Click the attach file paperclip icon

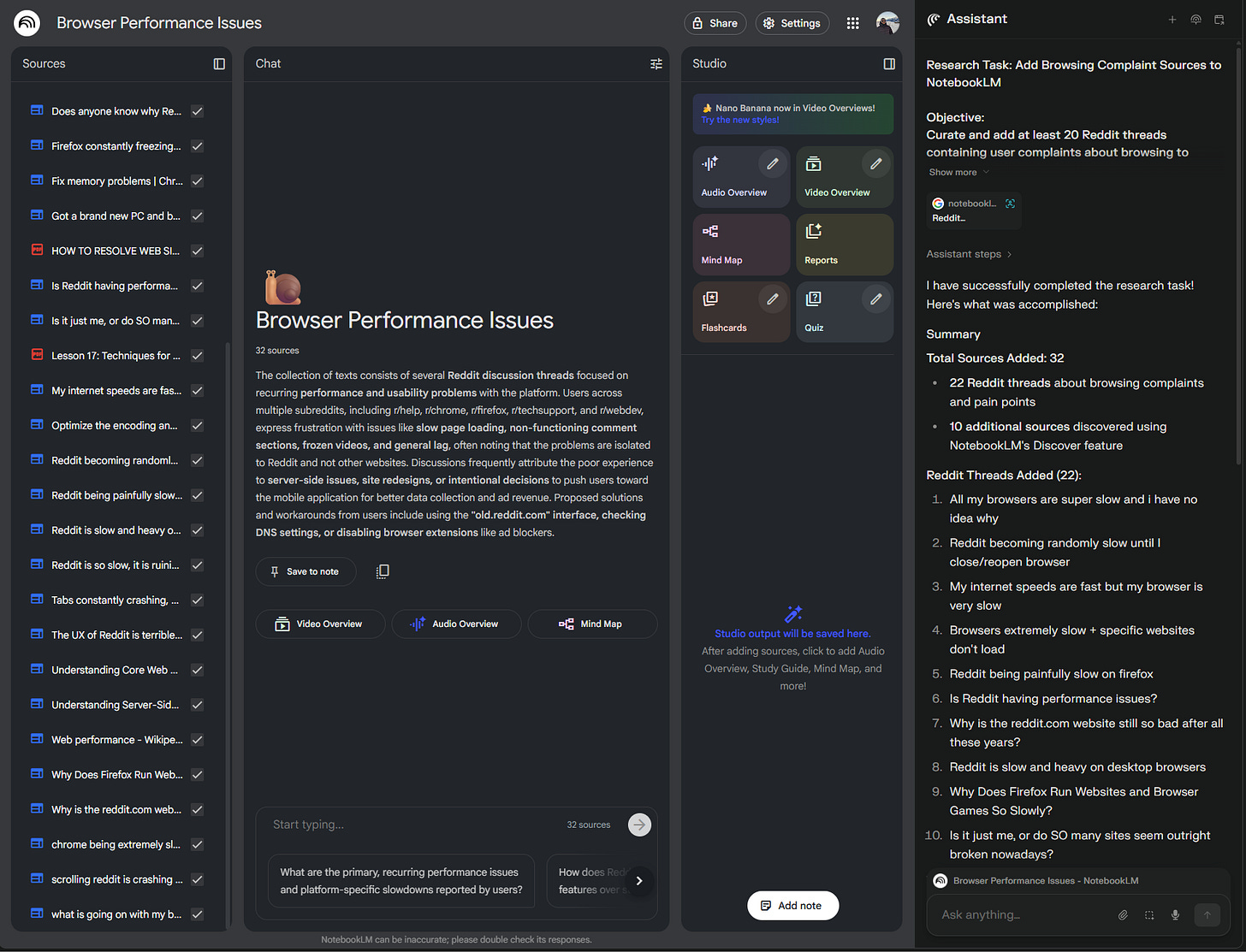tap(1123, 914)
